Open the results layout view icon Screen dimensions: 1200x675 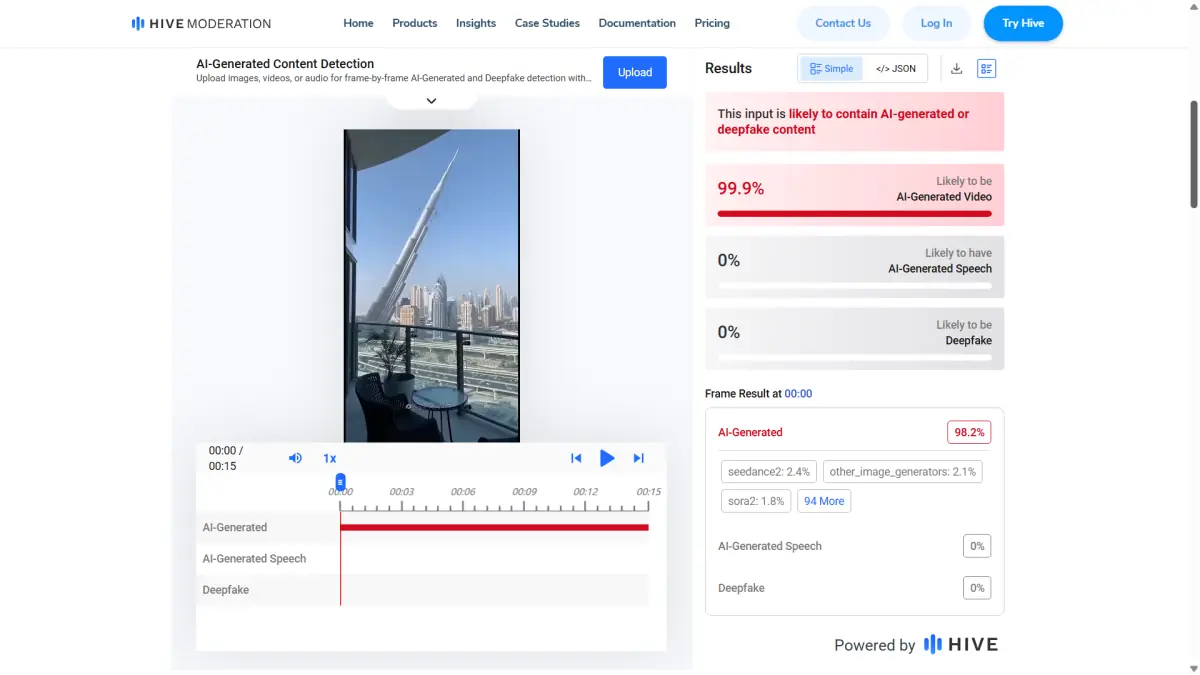click(x=986, y=69)
